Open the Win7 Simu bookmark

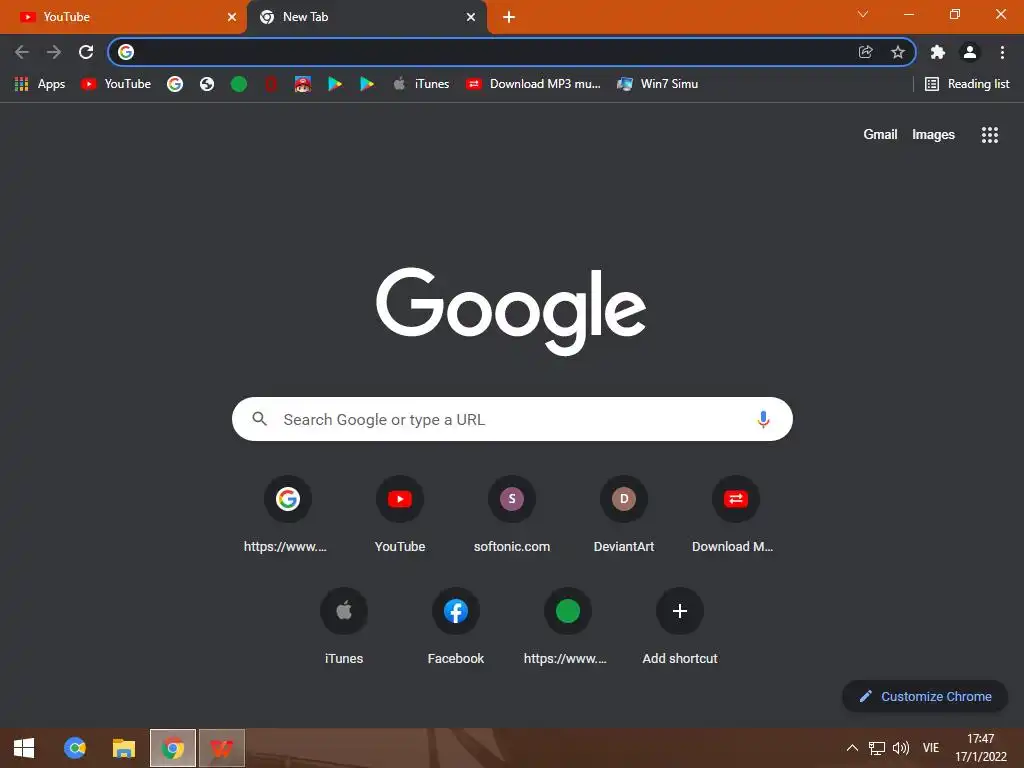point(658,84)
